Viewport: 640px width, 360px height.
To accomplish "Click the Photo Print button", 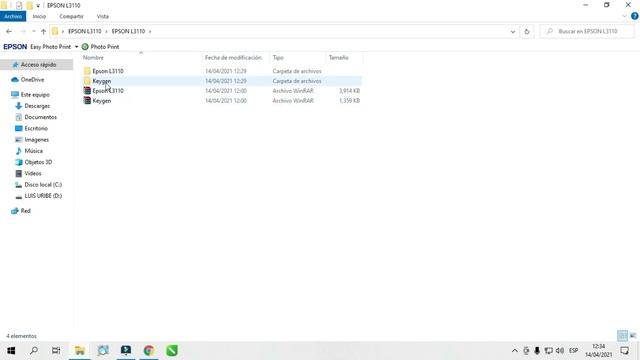I will coord(100,47).
